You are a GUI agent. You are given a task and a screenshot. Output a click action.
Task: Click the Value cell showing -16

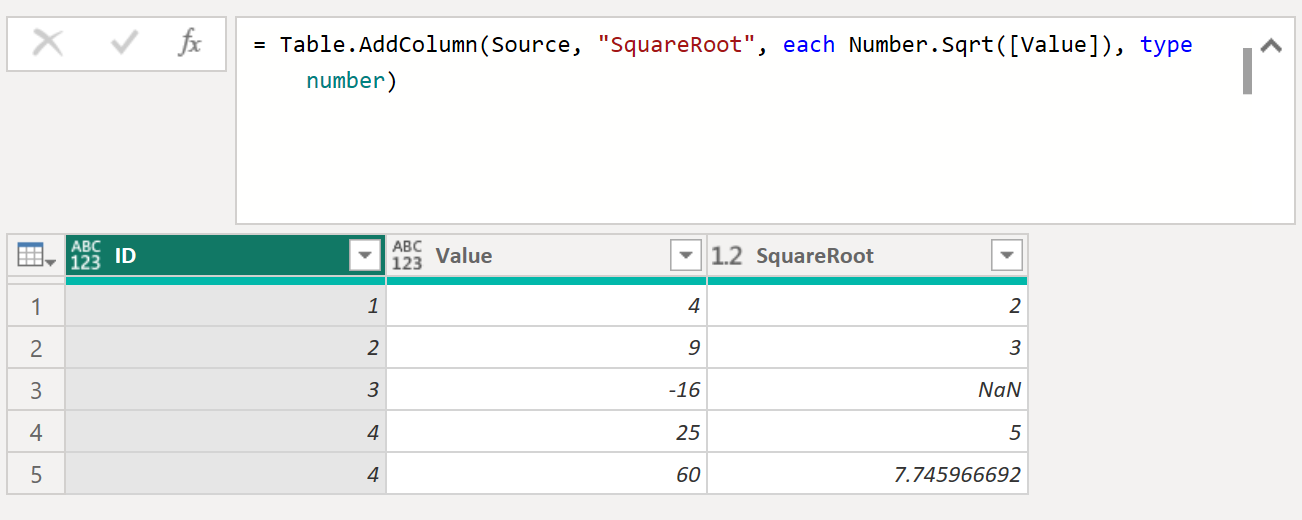pyautogui.click(x=546, y=390)
